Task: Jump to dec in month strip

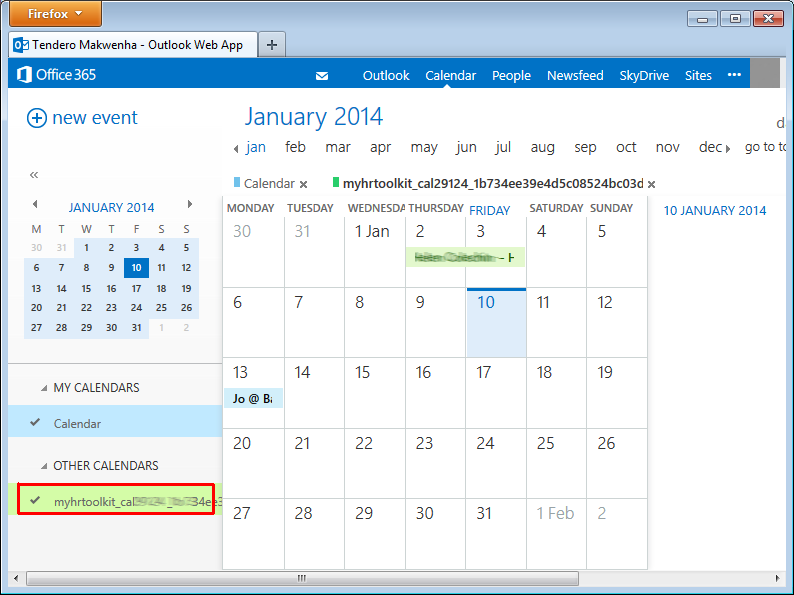Action: pos(710,147)
